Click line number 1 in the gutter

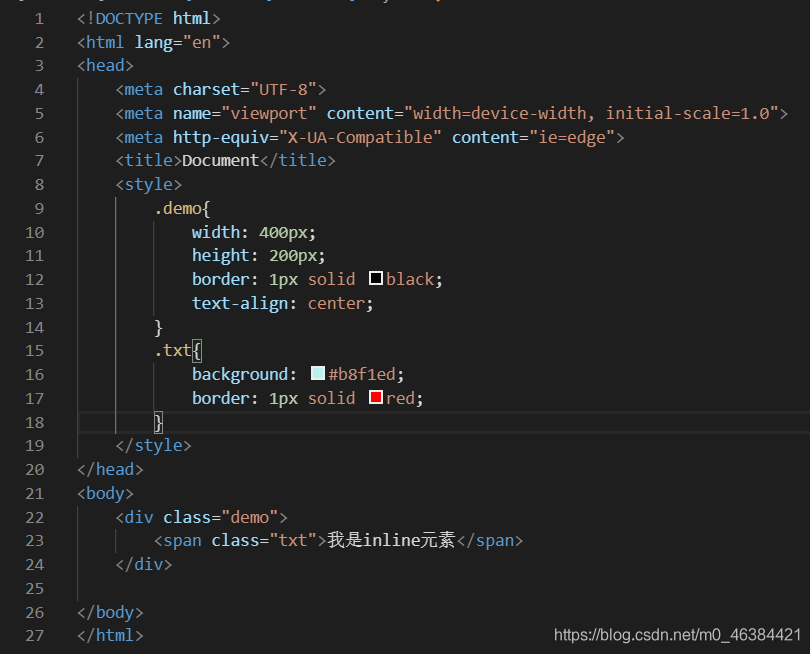coord(38,18)
